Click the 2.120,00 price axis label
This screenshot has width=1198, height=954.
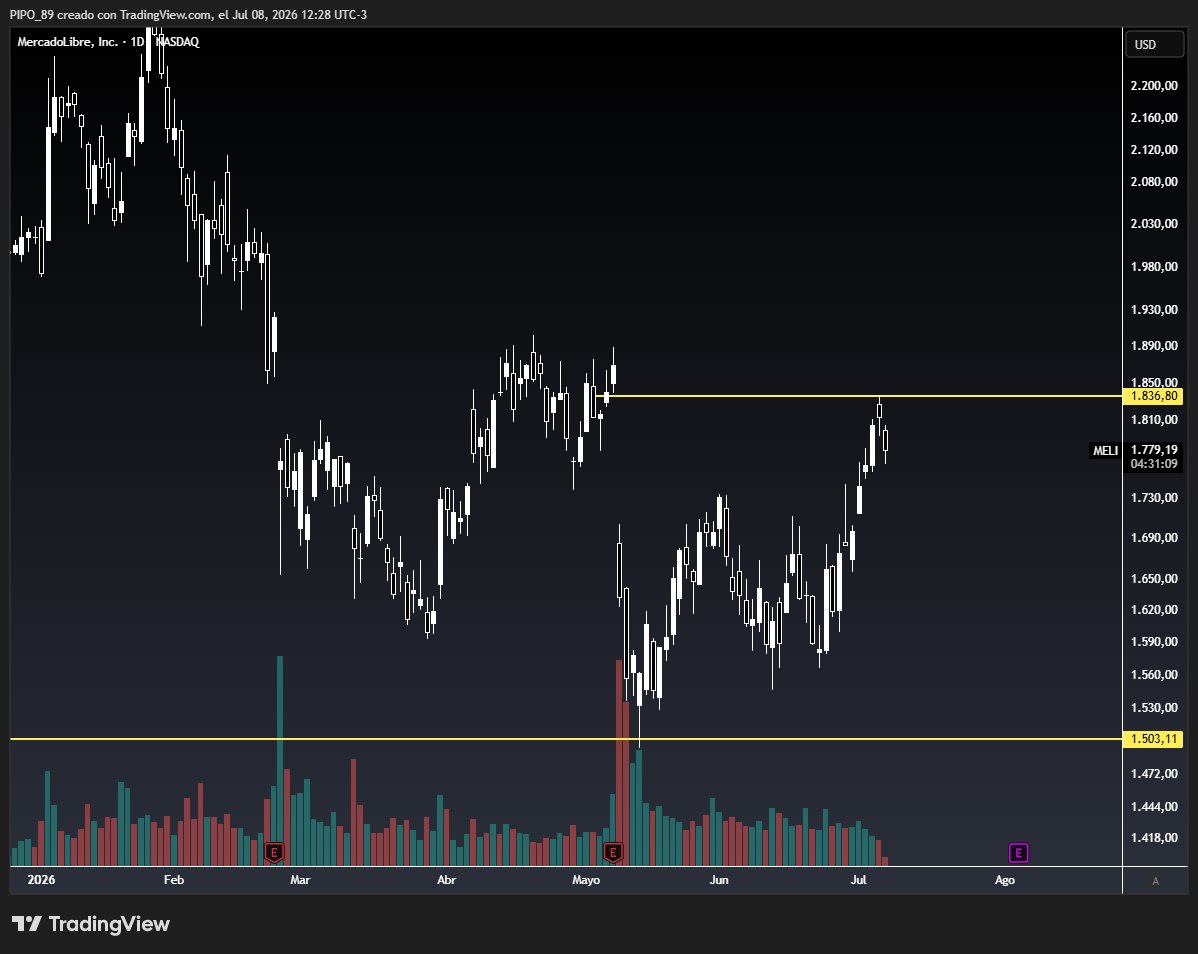point(1154,150)
